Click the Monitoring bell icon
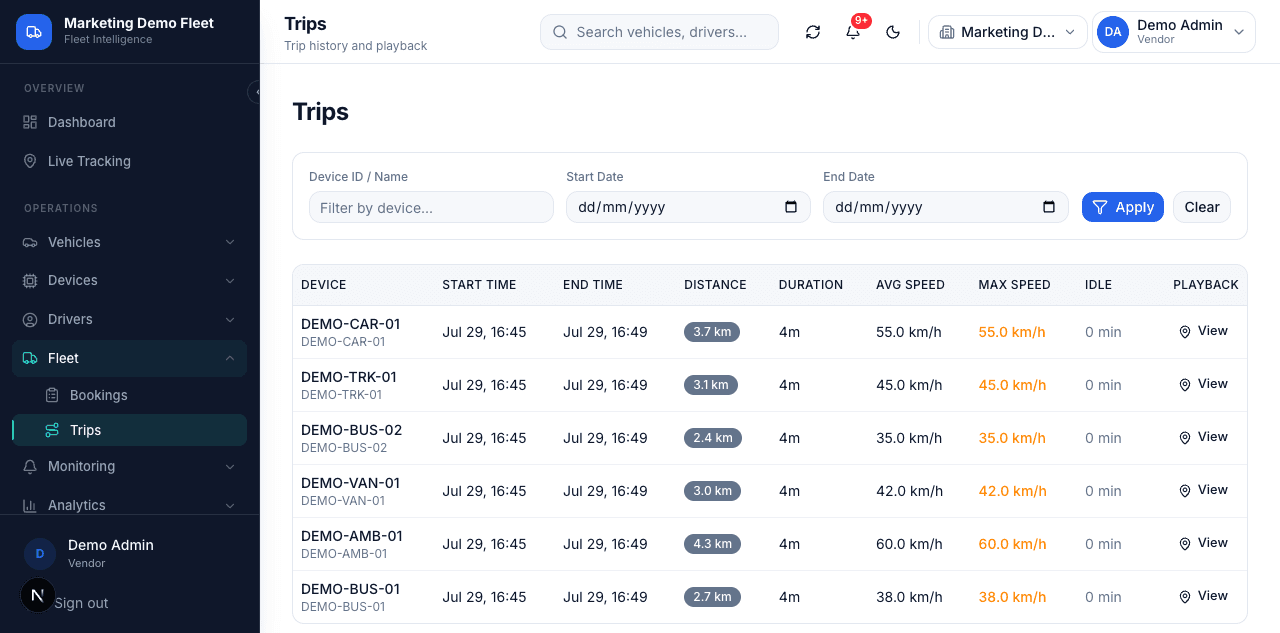Image resolution: width=1280 pixels, height=633 pixels. click(x=30, y=466)
